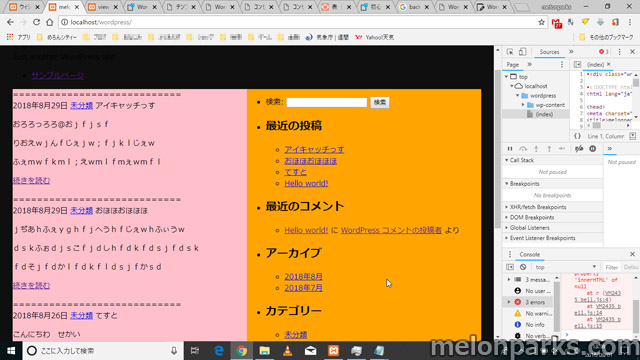Image resolution: width=640 pixels, height=360 pixels.
Task: Step out of current function
Action: (549, 149)
